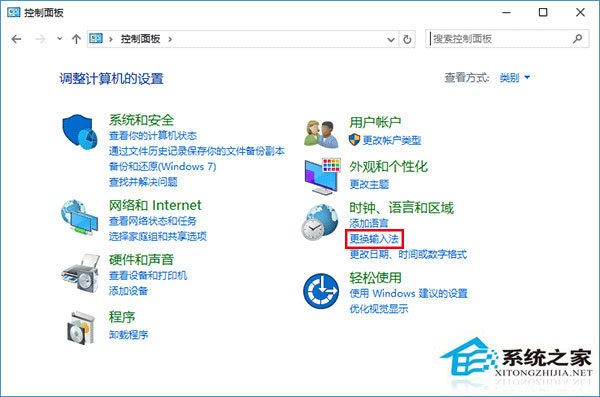Open 选择家庭组和共享选项 link
The width and height of the screenshot is (600, 397).
[x=158, y=236]
